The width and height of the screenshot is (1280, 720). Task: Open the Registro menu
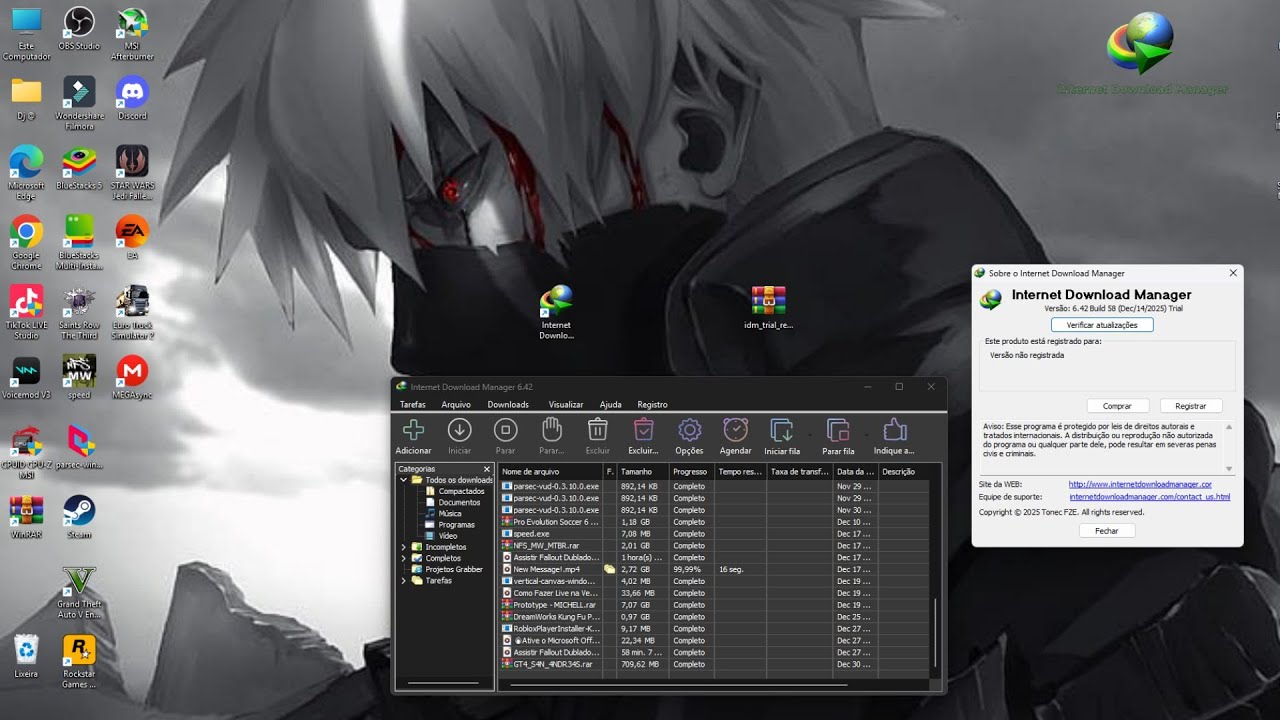[x=652, y=405]
